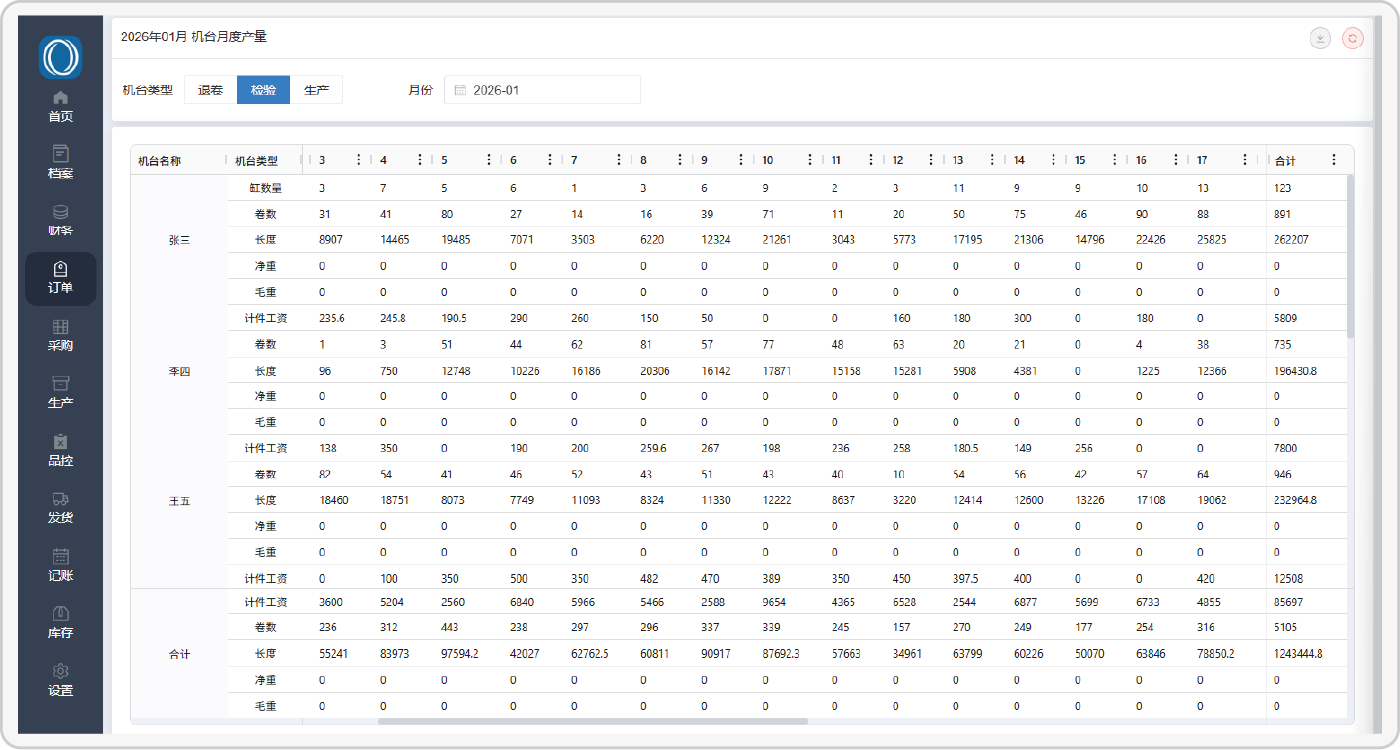The height and width of the screenshot is (750, 1400).
Task: Open the three-dot menu of column 14
Action: pos(1054,160)
